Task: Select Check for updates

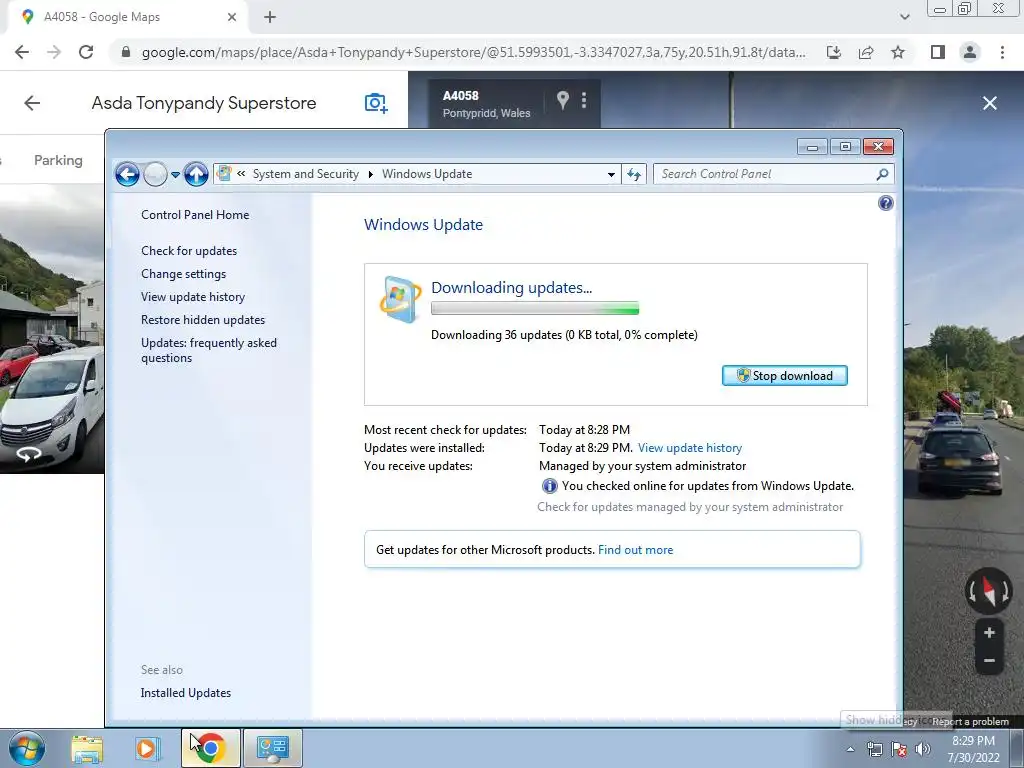Action: tap(189, 251)
